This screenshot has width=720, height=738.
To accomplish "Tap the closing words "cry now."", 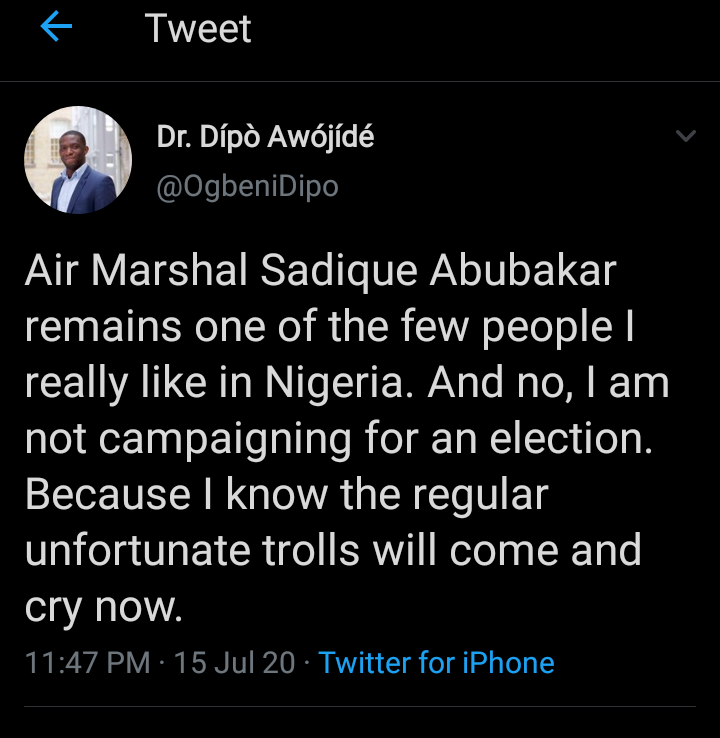I will 104,606.
